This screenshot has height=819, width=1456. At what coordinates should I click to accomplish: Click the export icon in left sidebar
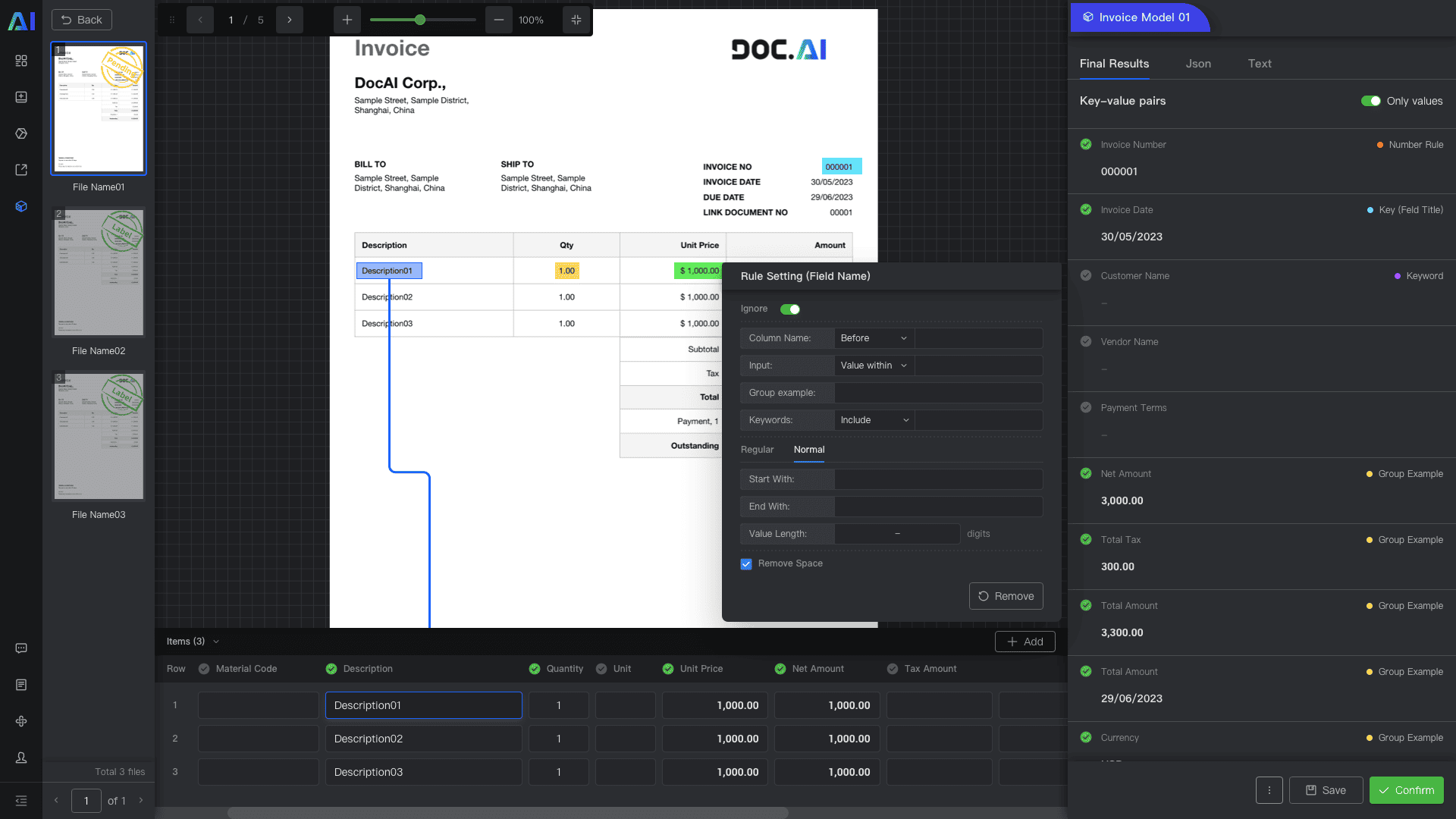tap(21, 170)
